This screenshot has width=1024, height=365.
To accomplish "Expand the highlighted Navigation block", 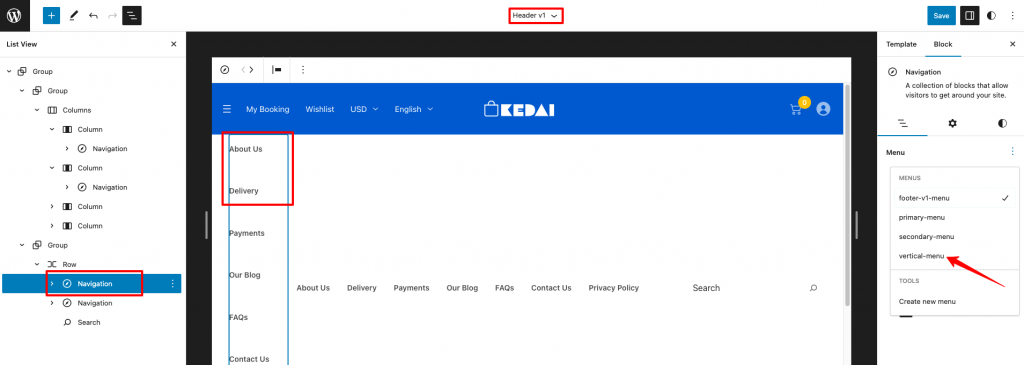I will (x=52, y=283).
